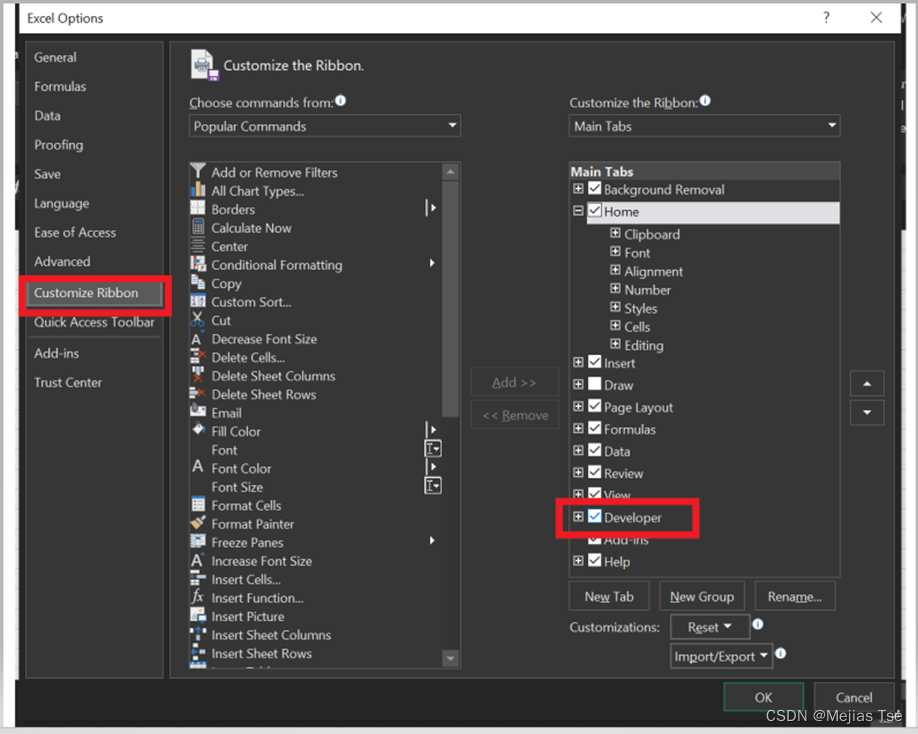Viewport: 918px width, 734px height.
Task: Click the New Tab button
Action: point(609,596)
